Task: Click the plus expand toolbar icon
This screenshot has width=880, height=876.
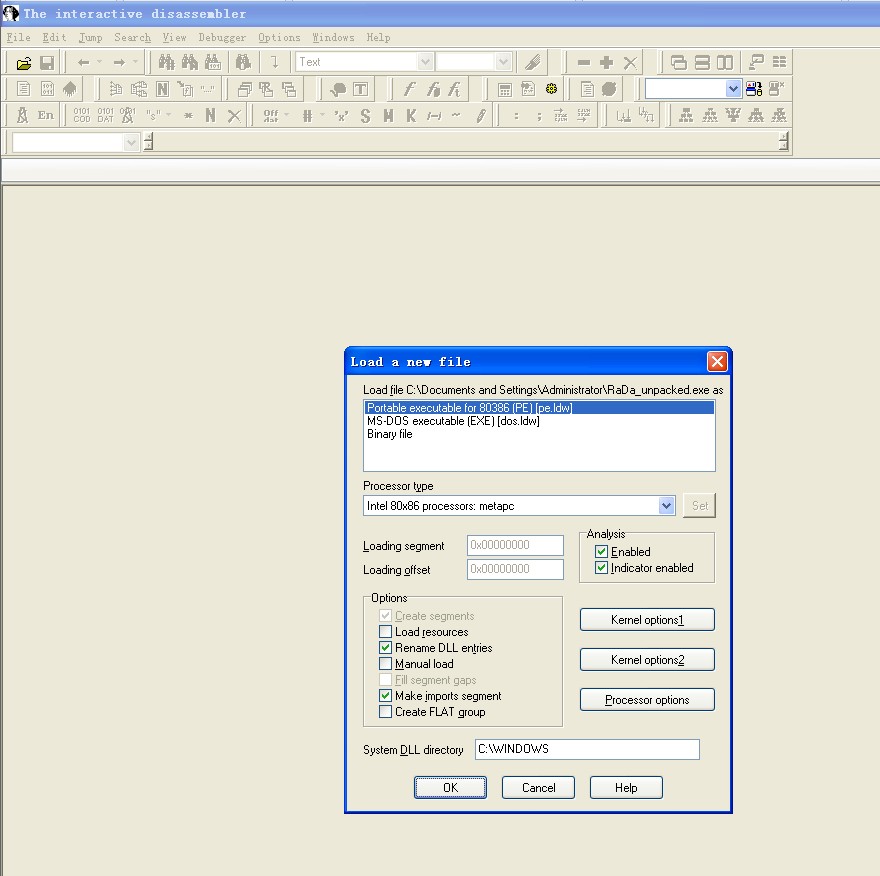Action: point(607,62)
